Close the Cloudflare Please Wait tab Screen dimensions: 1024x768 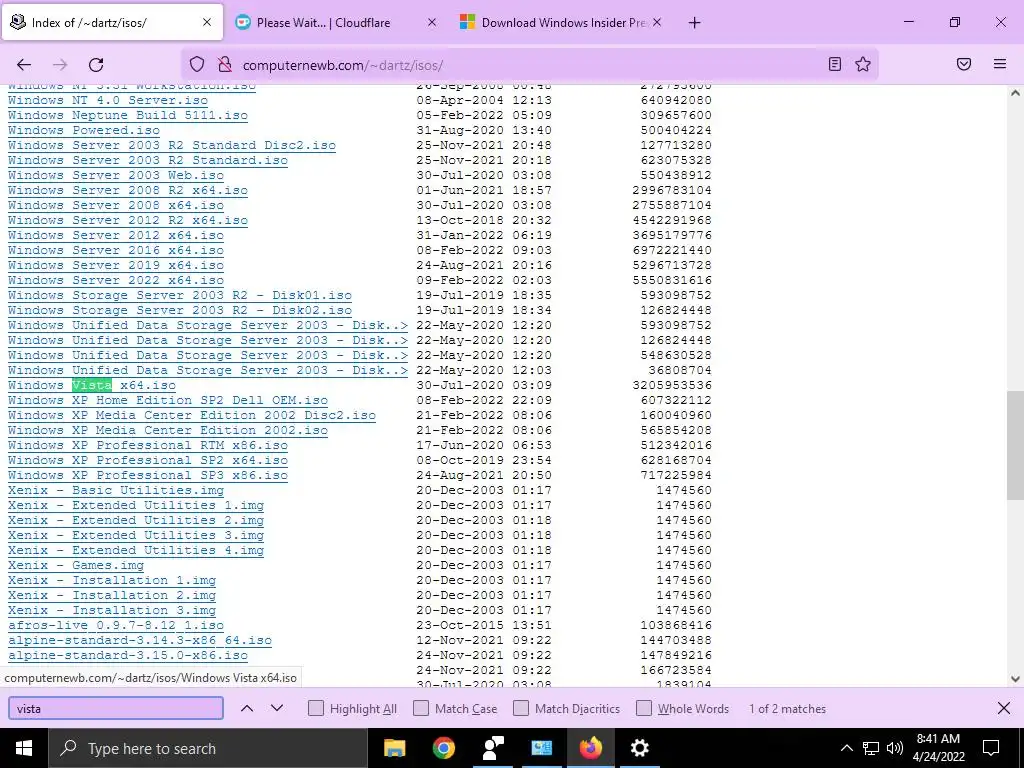(432, 22)
